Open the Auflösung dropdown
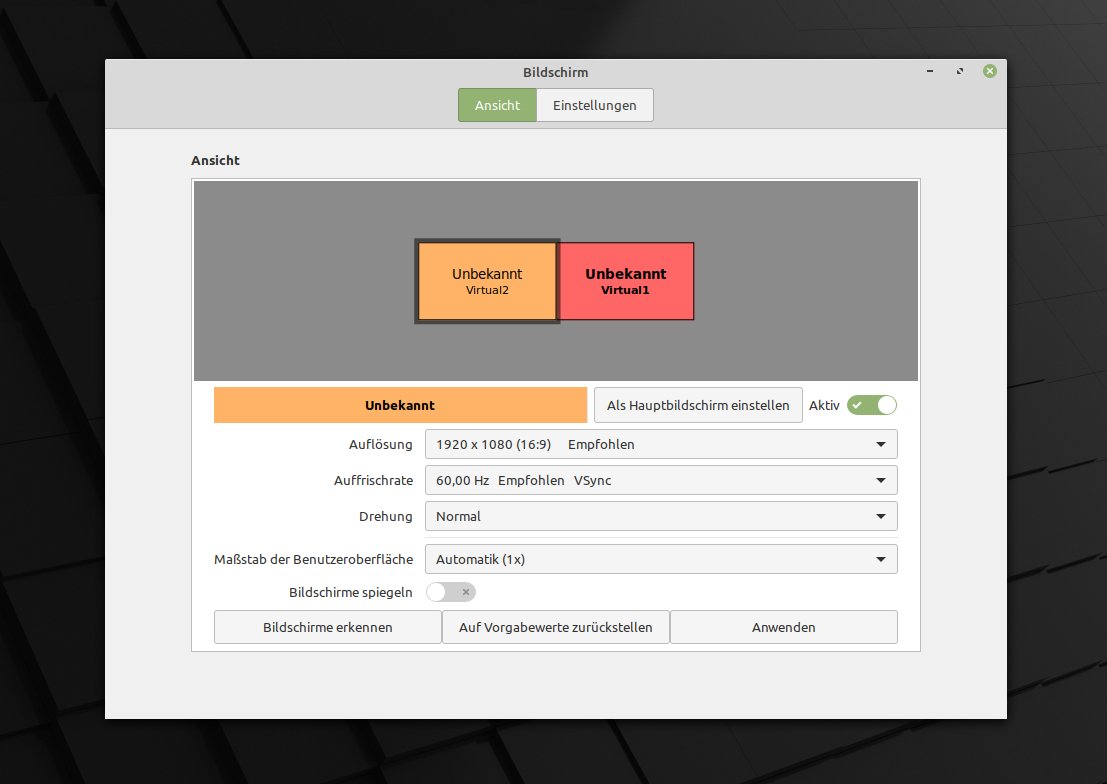1107x784 pixels. point(661,444)
